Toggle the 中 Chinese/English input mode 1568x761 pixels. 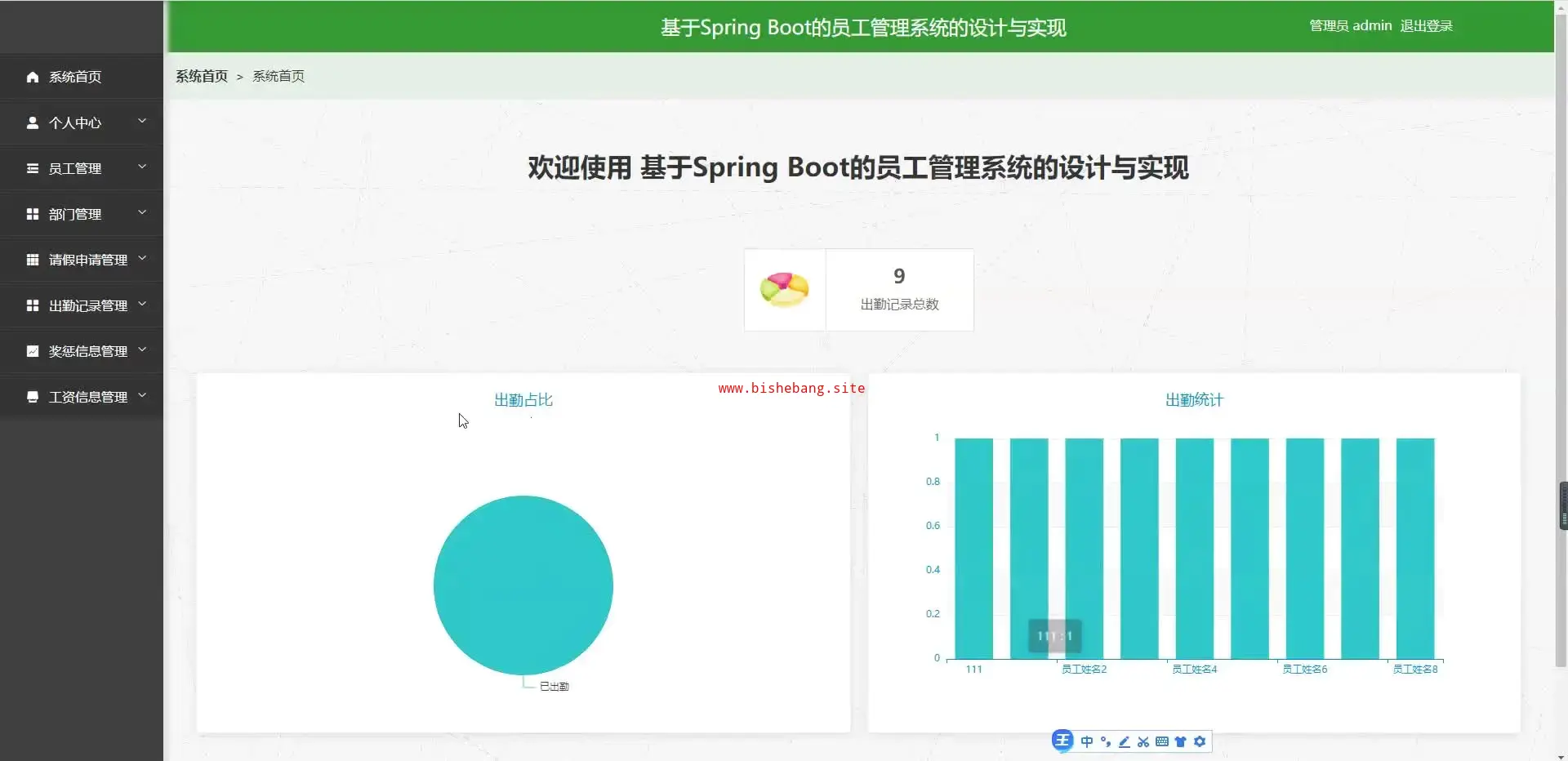pyautogui.click(x=1087, y=741)
